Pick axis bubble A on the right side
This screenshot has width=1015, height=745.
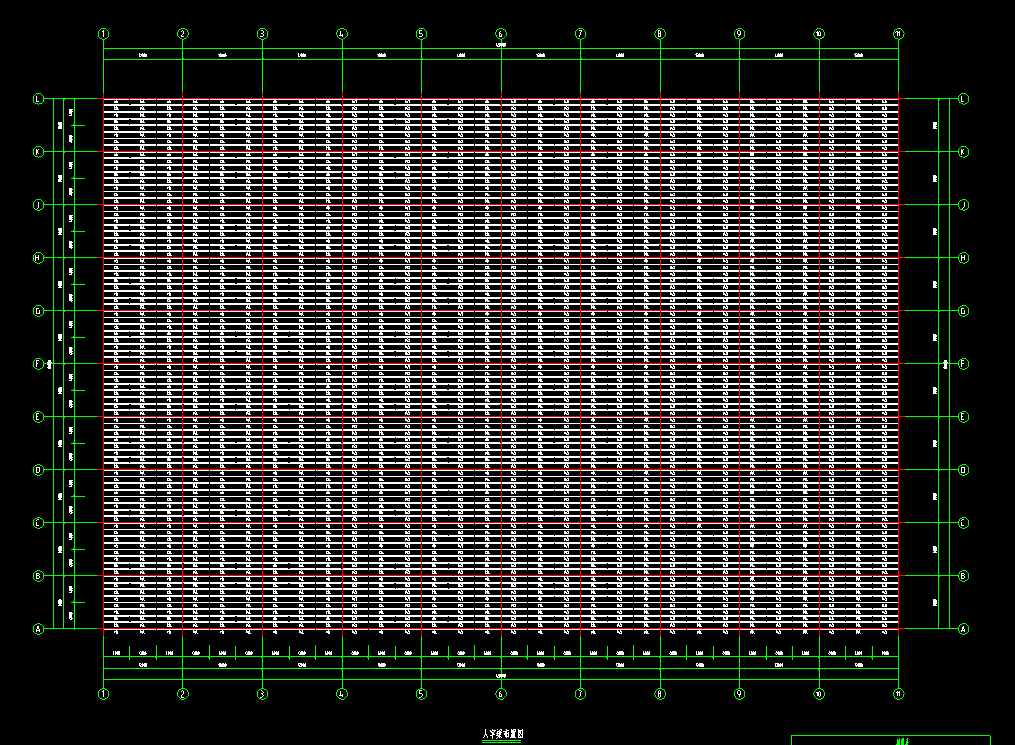coord(963,629)
